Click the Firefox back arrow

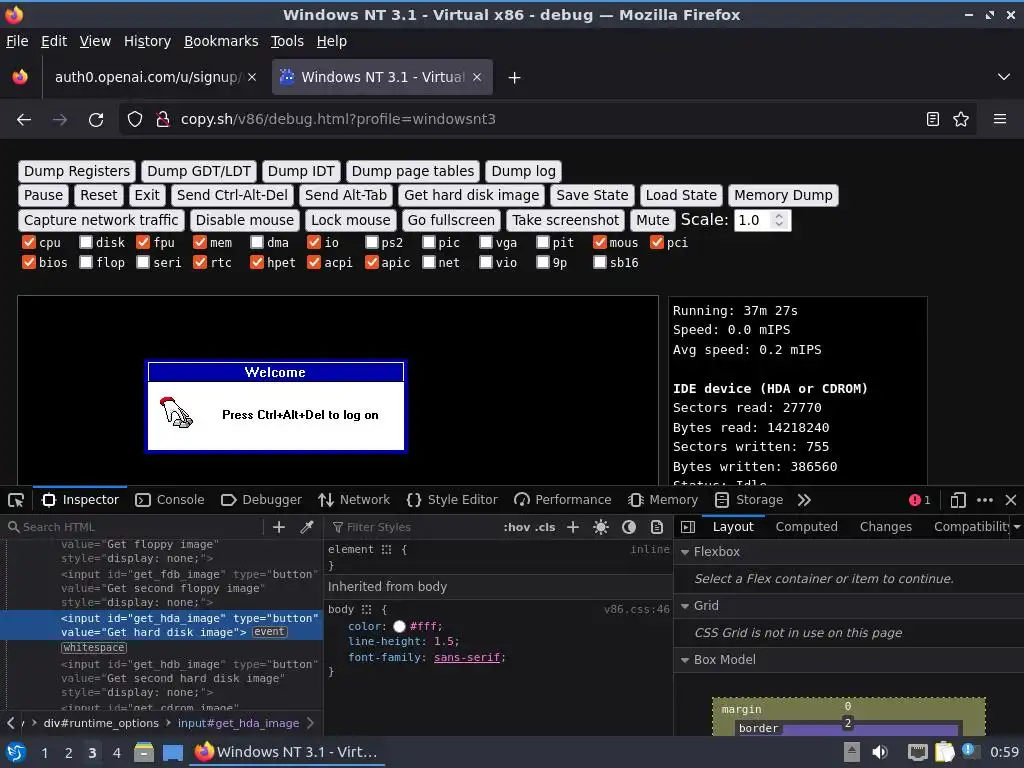click(24, 120)
